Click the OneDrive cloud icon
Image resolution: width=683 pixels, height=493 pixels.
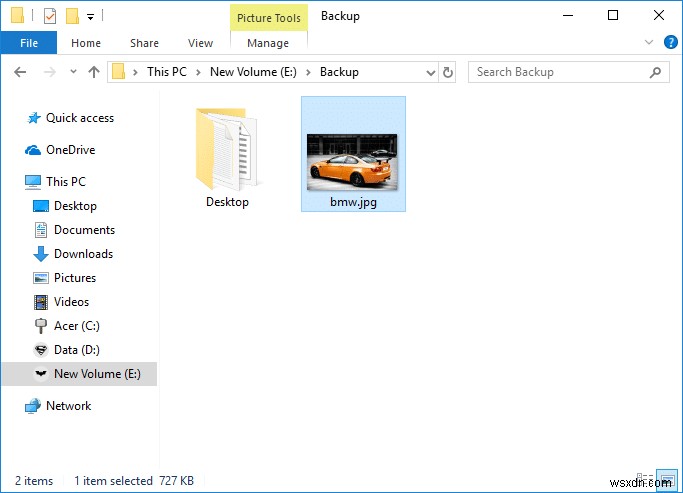point(33,150)
